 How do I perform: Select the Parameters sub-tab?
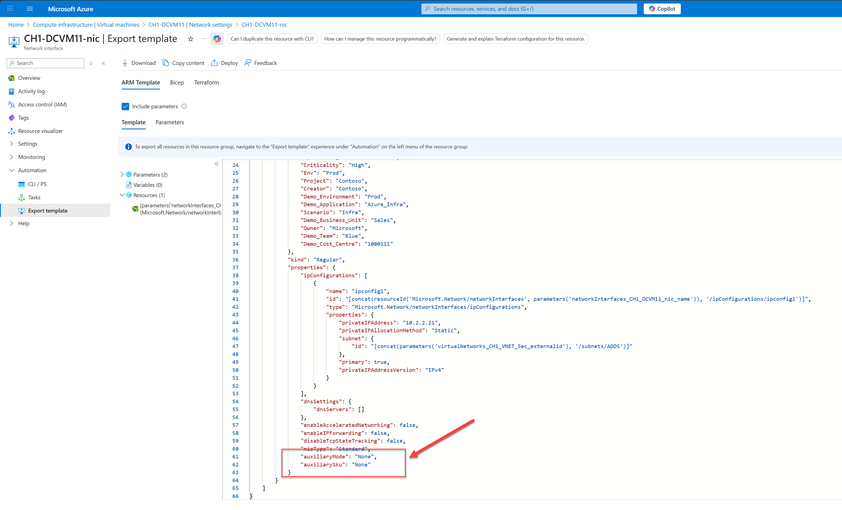pyautogui.click(x=170, y=122)
